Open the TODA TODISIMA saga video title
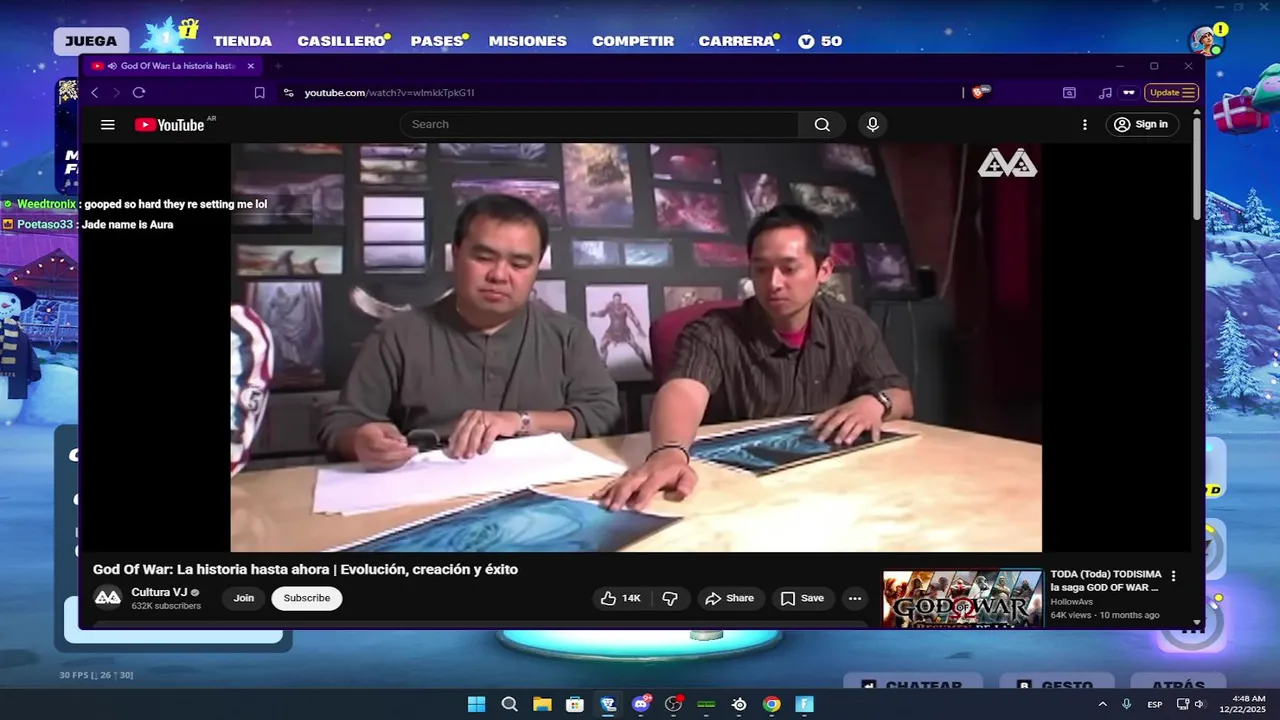The height and width of the screenshot is (720, 1280). click(x=1105, y=581)
